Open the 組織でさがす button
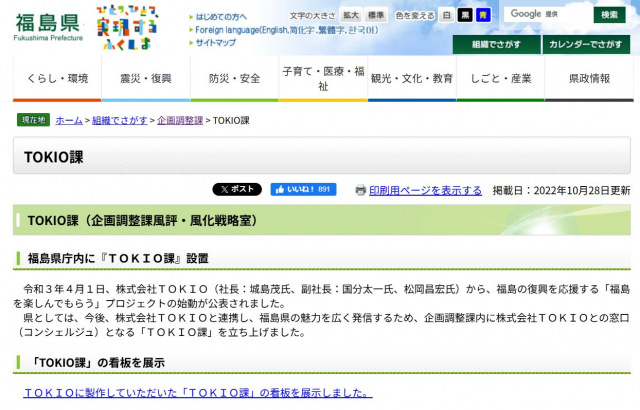640x410 pixels. [495, 45]
